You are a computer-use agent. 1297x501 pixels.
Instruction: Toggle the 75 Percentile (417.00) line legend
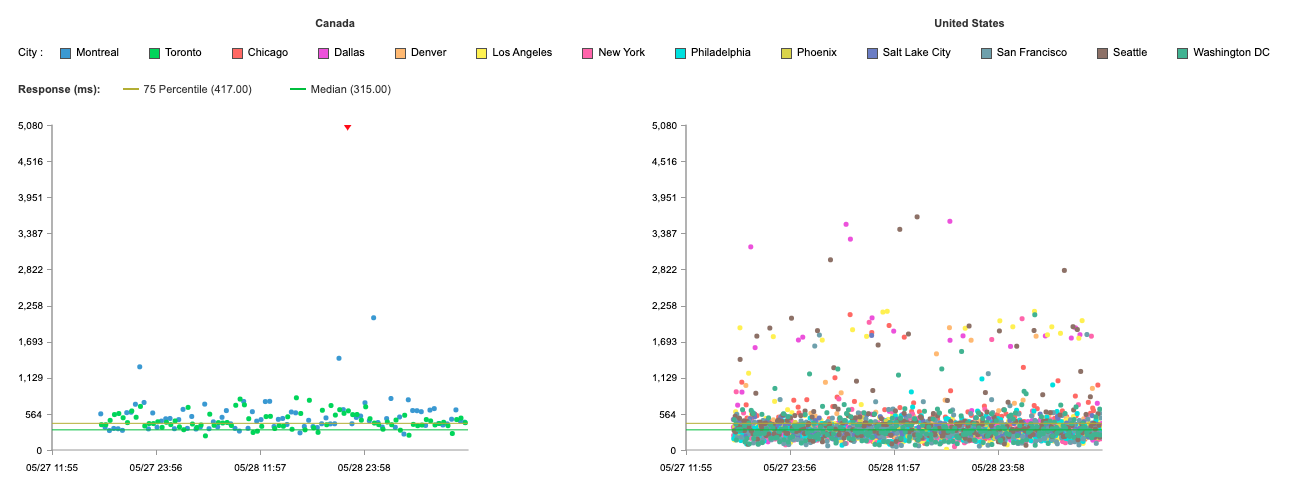(x=187, y=89)
